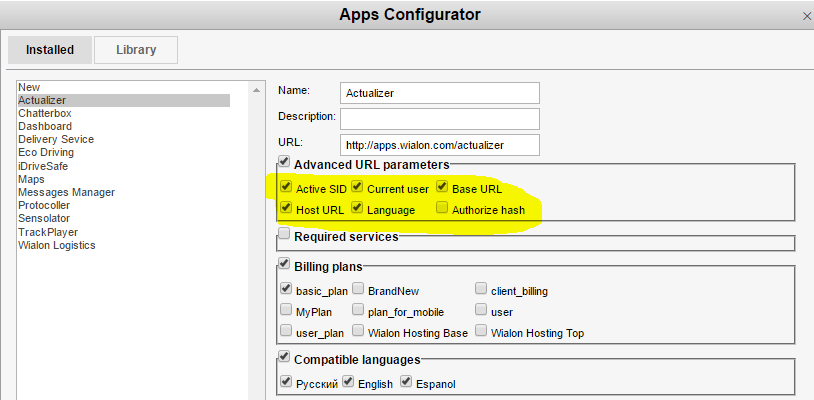Viewport: 814px width, 400px height.
Task: Uncheck the Active SID checkbox
Action: click(287, 187)
